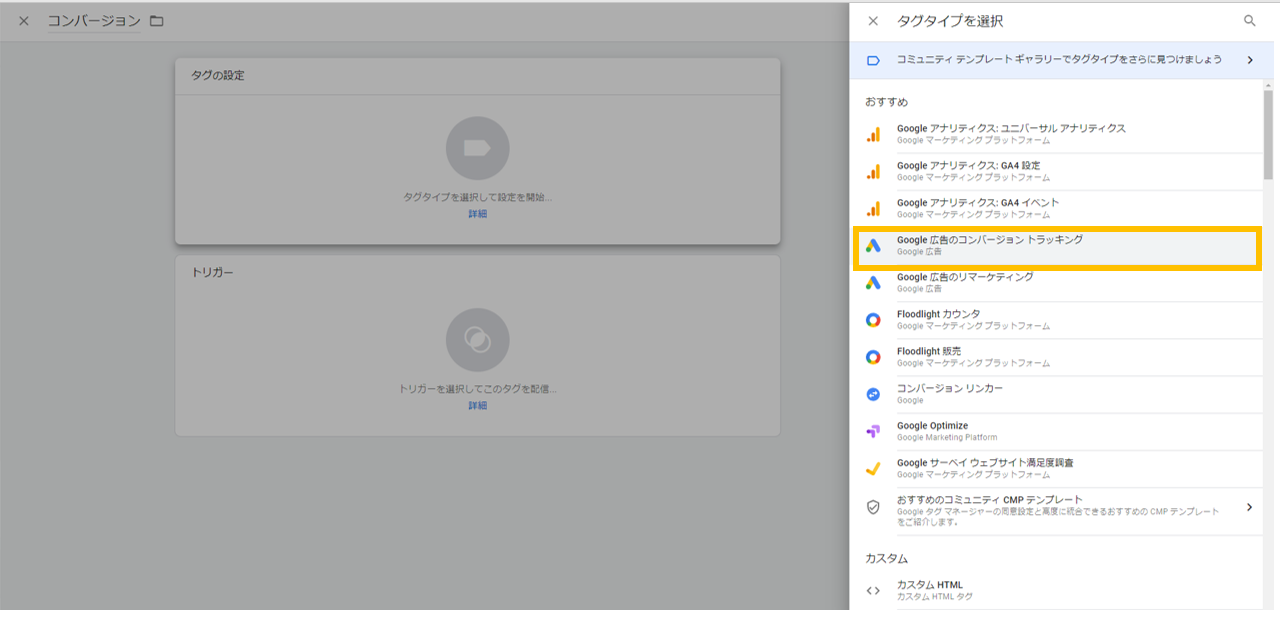Select コンバージョン リンカー tag type
The height and width of the screenshot is (617, 1280).
(1063, 394)
